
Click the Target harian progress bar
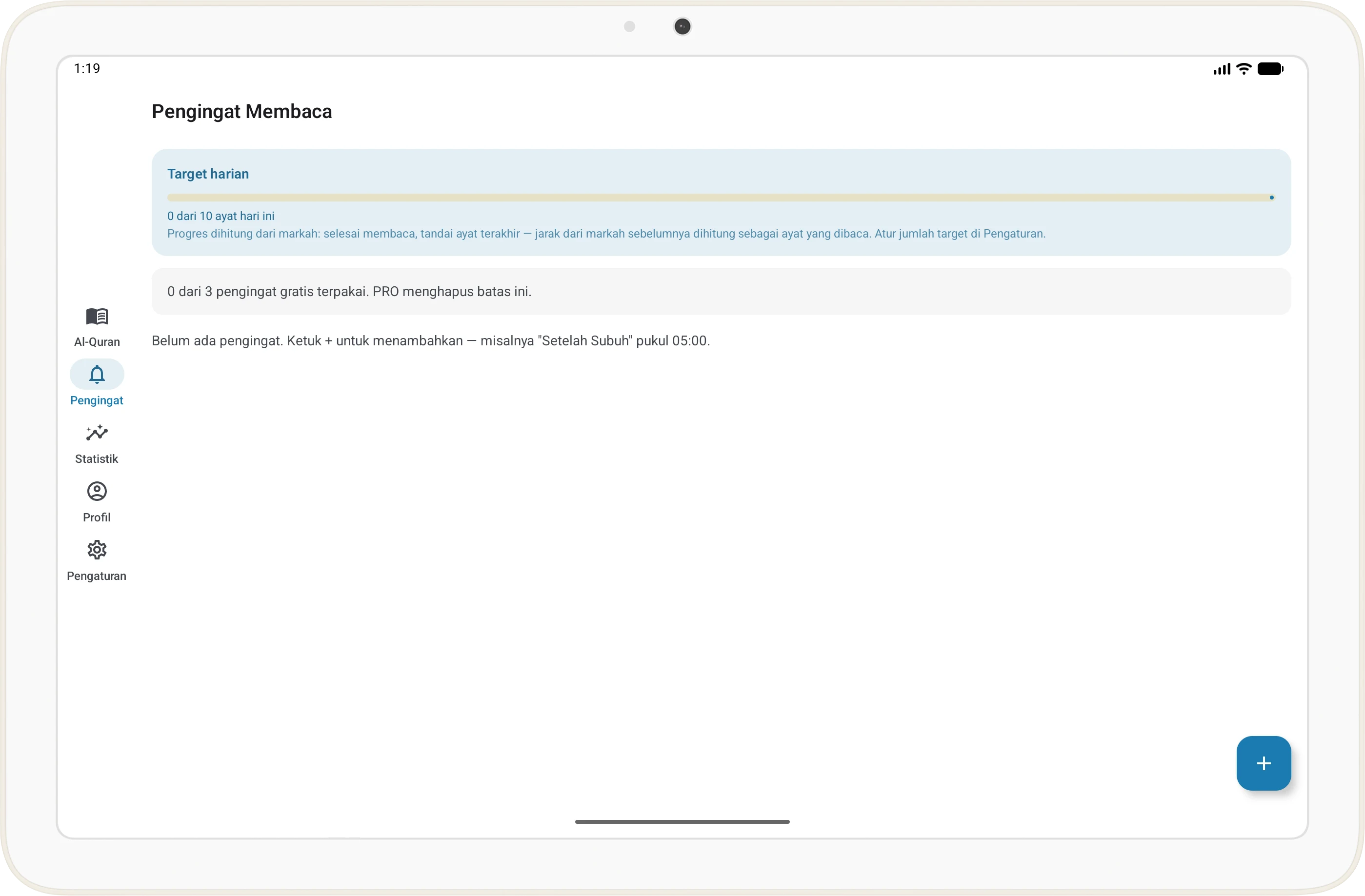pos(721,197)
